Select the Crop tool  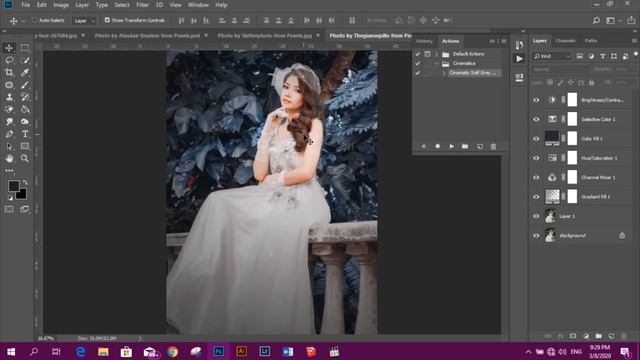[x=9, y=73]
